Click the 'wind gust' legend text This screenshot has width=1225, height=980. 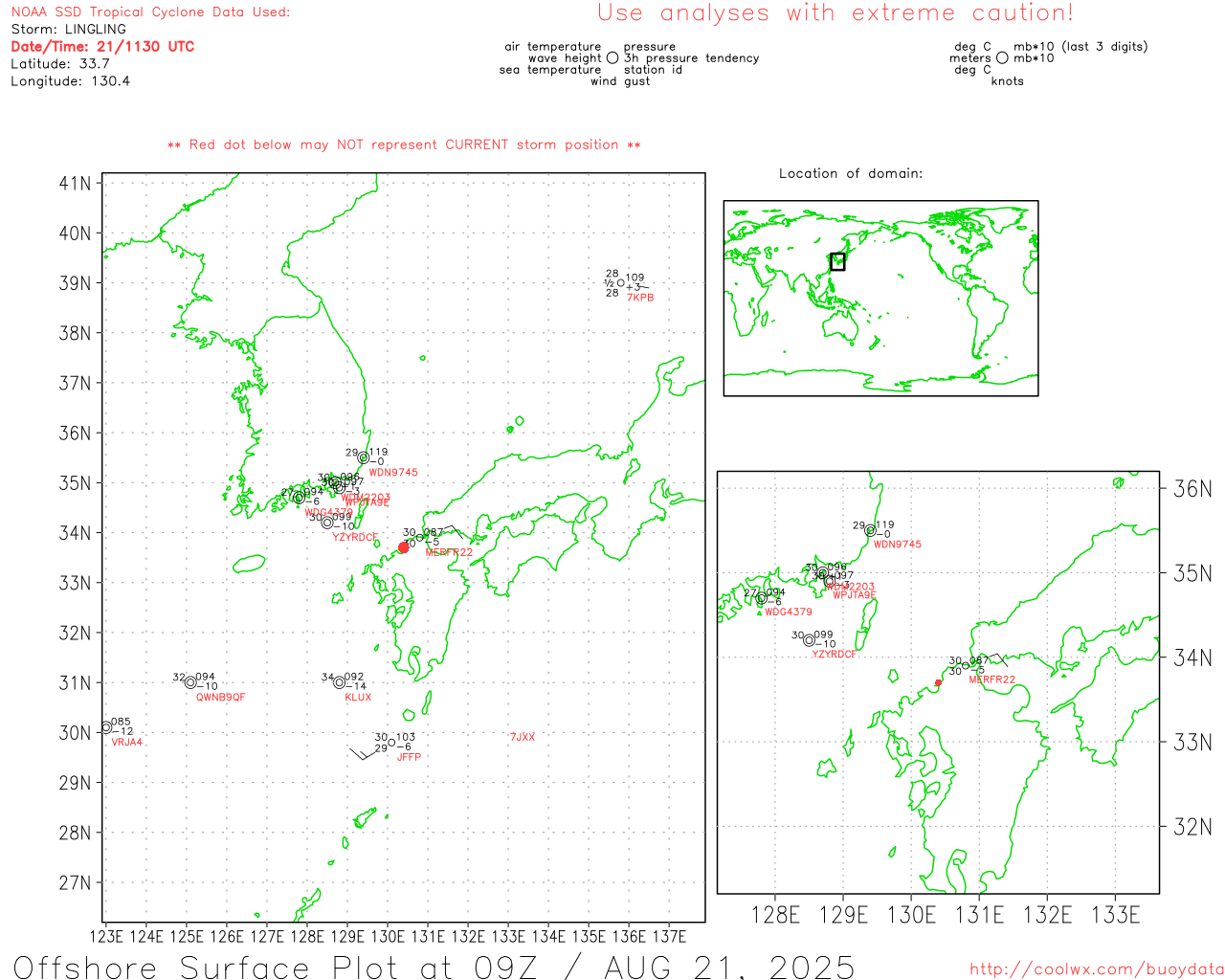pyautogui.click(x=620, y=81)
